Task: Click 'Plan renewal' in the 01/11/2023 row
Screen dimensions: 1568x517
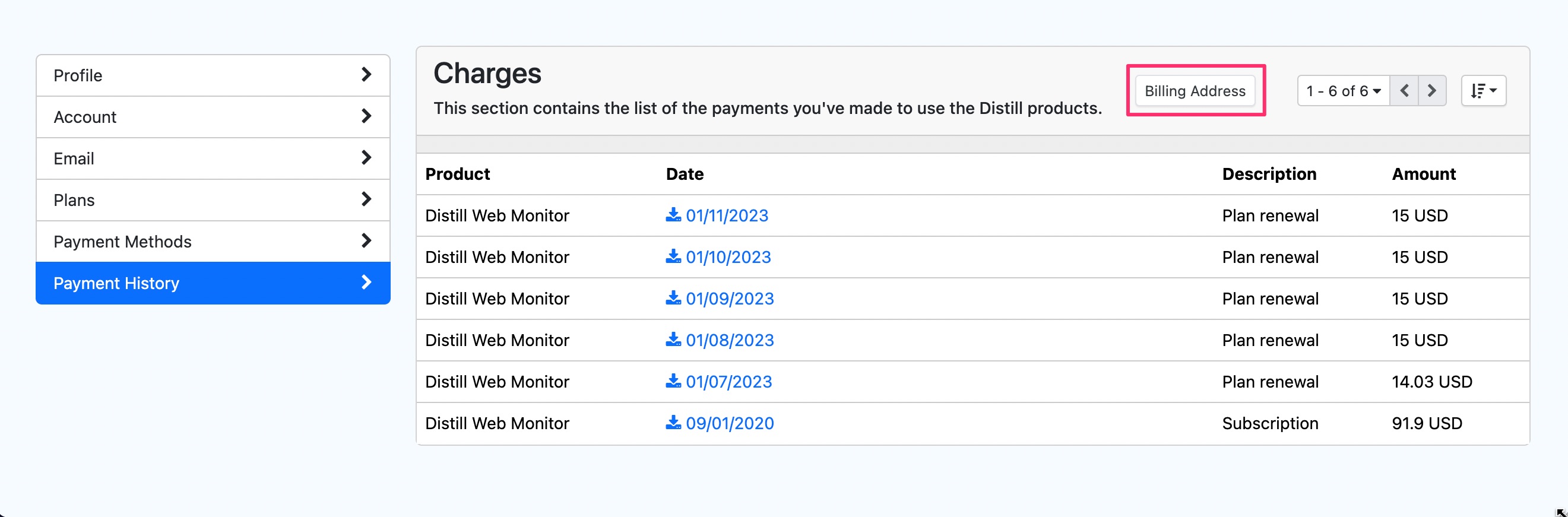Action: tap(1271, 215)
